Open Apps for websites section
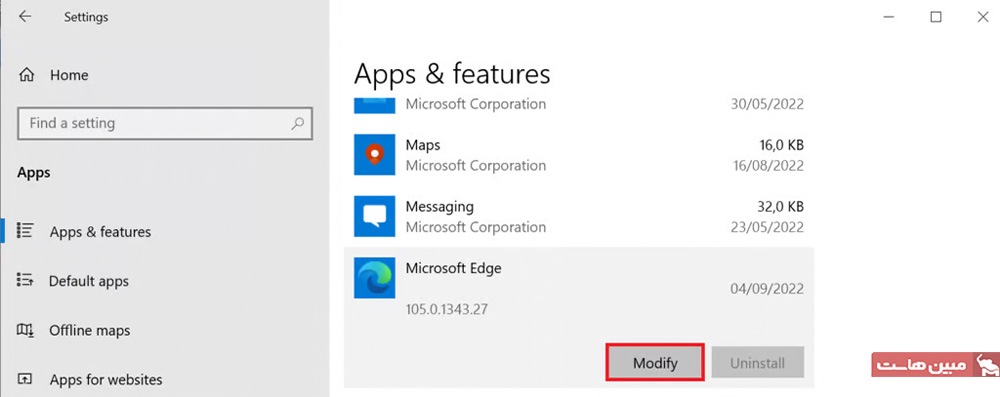Screen dimensions: 1000x397 pyautogui.click(x=106, y=380)
